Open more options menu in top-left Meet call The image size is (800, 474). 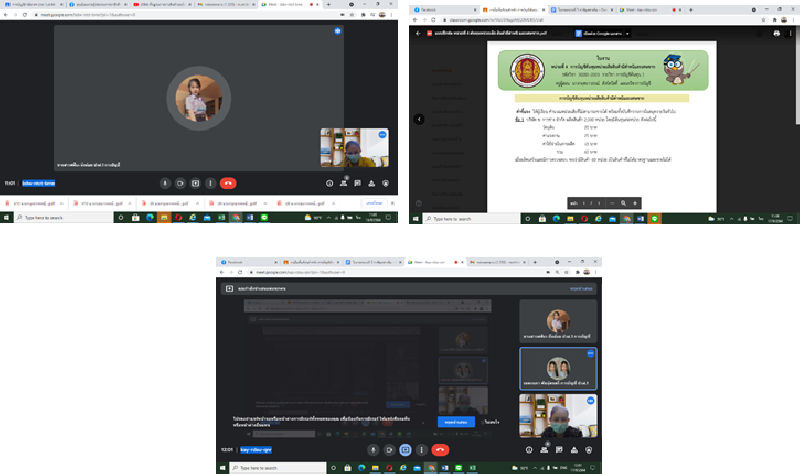click(210, 183)
